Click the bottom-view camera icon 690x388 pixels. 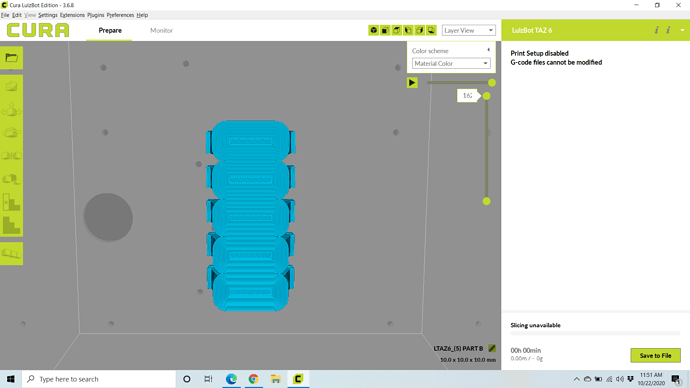tap(431, 30)
